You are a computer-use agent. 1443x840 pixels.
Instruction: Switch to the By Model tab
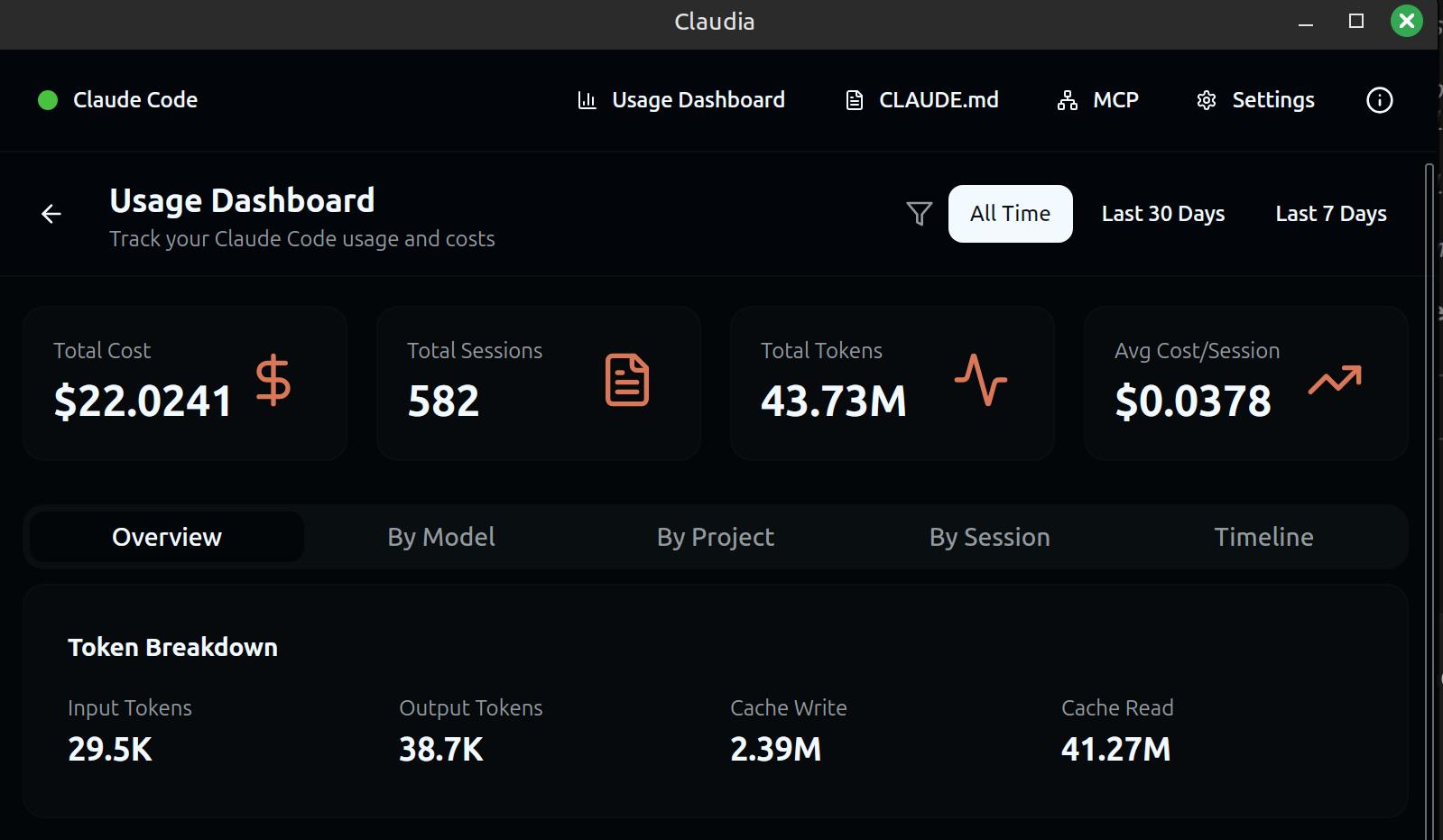441,537
